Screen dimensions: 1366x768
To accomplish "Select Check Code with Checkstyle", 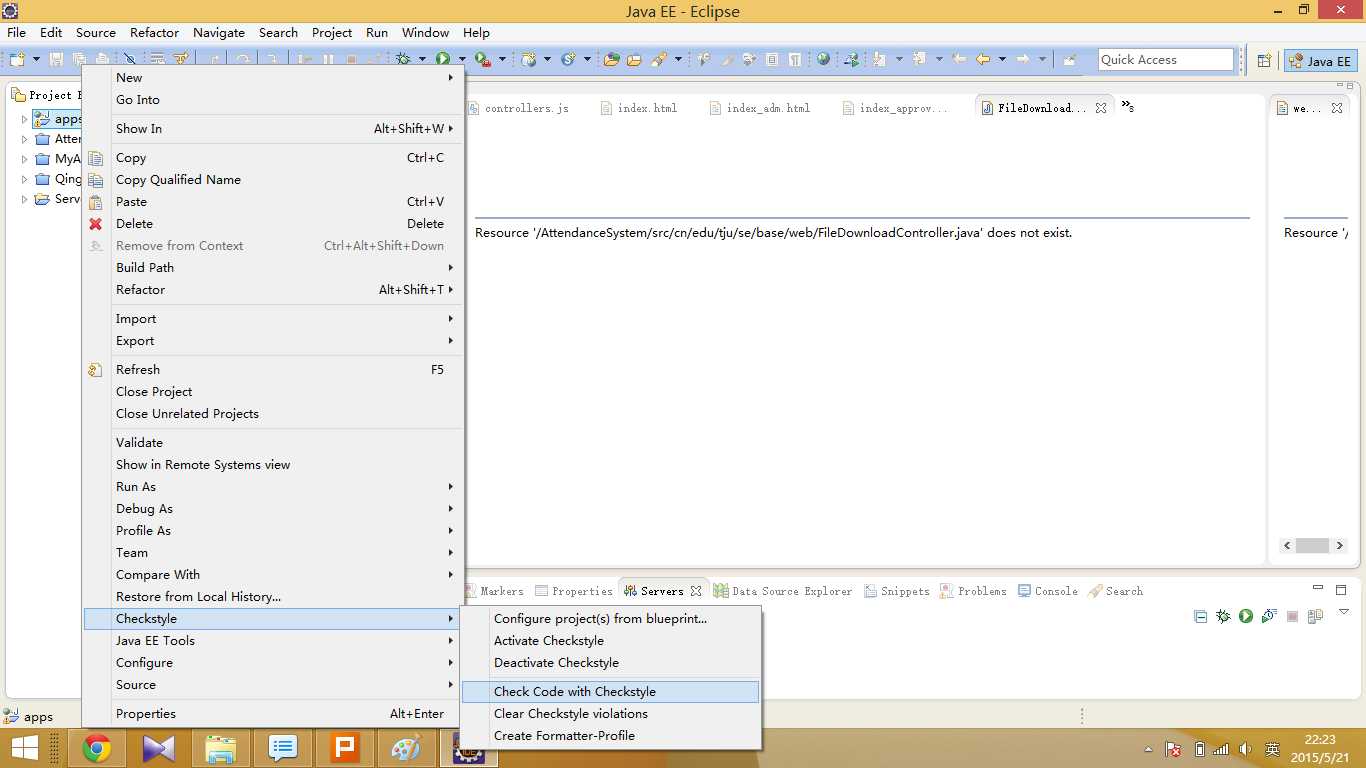I will (610, 691).
